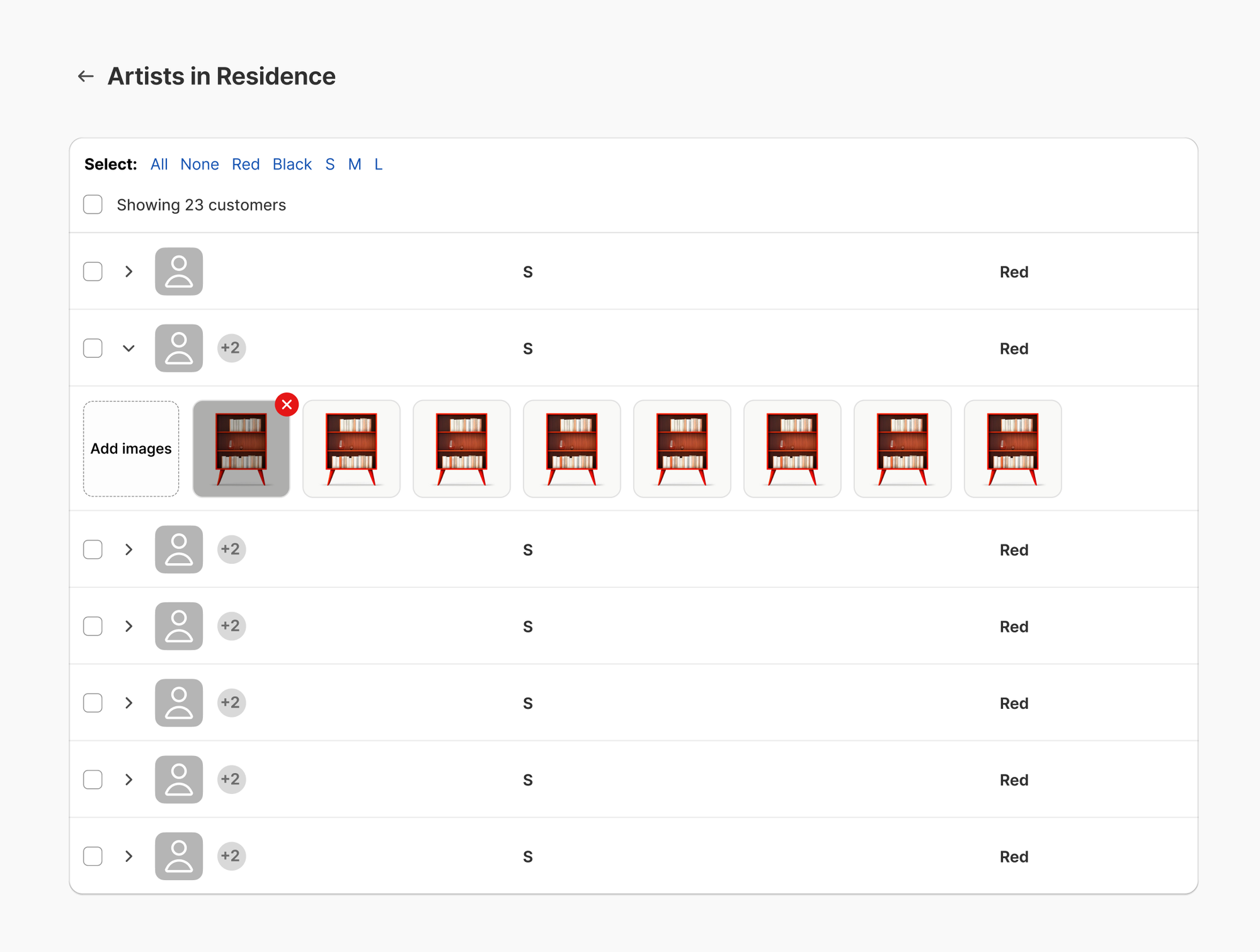Expand the row just below the image strip
This screenshot has width=1260, height=952.
[x=129, y=549]
